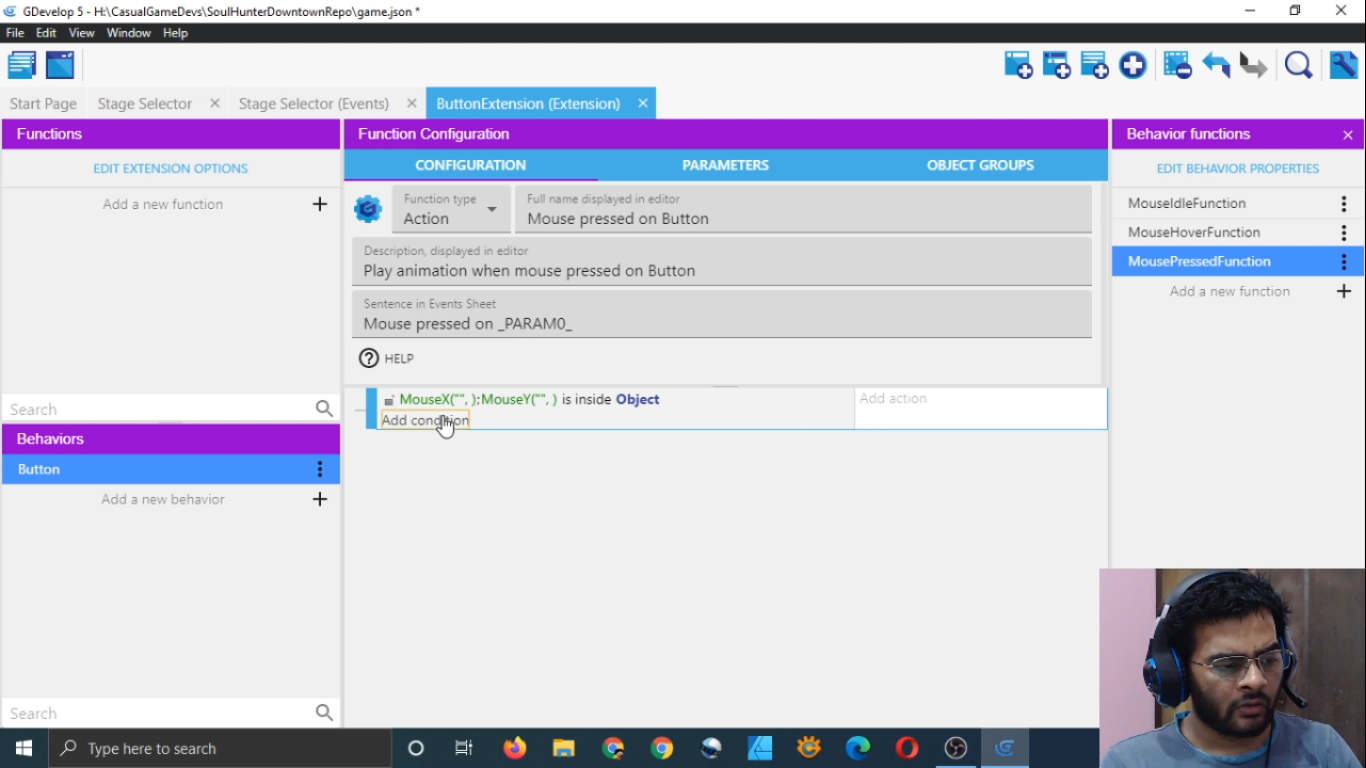Open the wrench settings icon in toolbar
1366x768 pixels.
click(1343, 66)
